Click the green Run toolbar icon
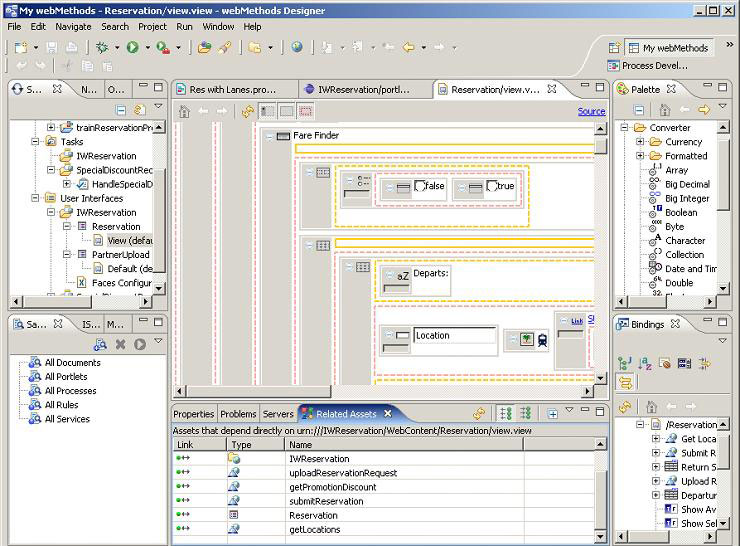This screenshot has height=546, width=740. (x=132, y=47)
